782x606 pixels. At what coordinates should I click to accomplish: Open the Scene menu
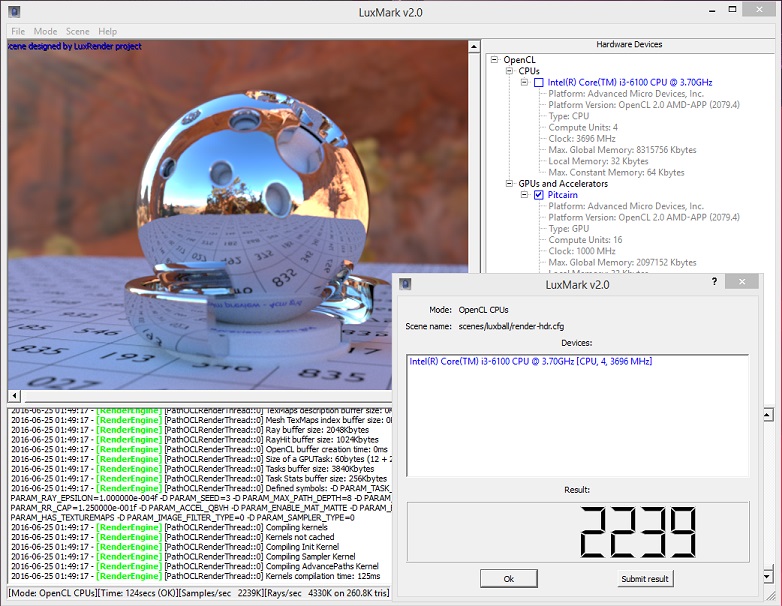tap(78, 31)
